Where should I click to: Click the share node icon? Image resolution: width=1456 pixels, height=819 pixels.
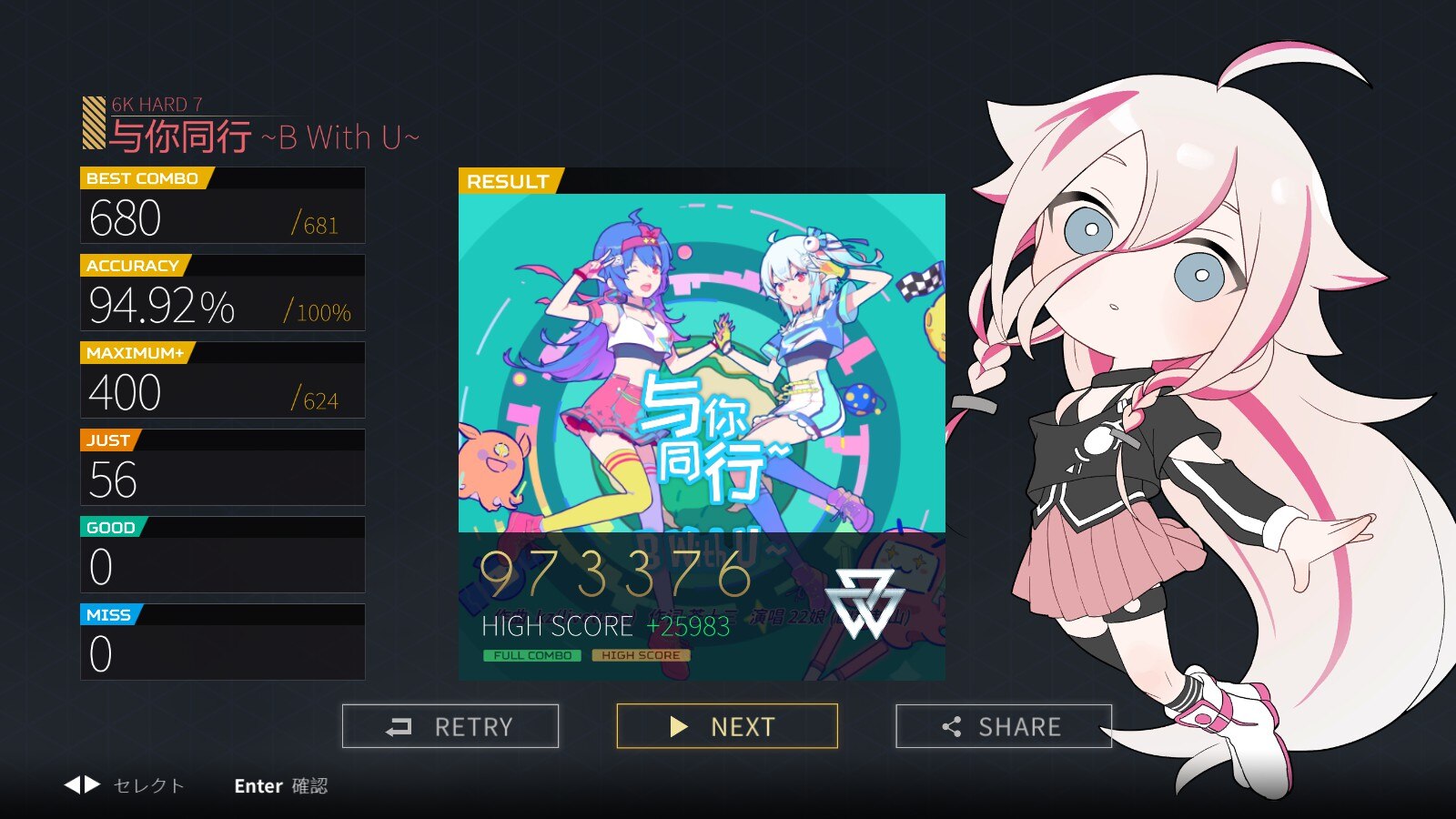click(952, 726)
